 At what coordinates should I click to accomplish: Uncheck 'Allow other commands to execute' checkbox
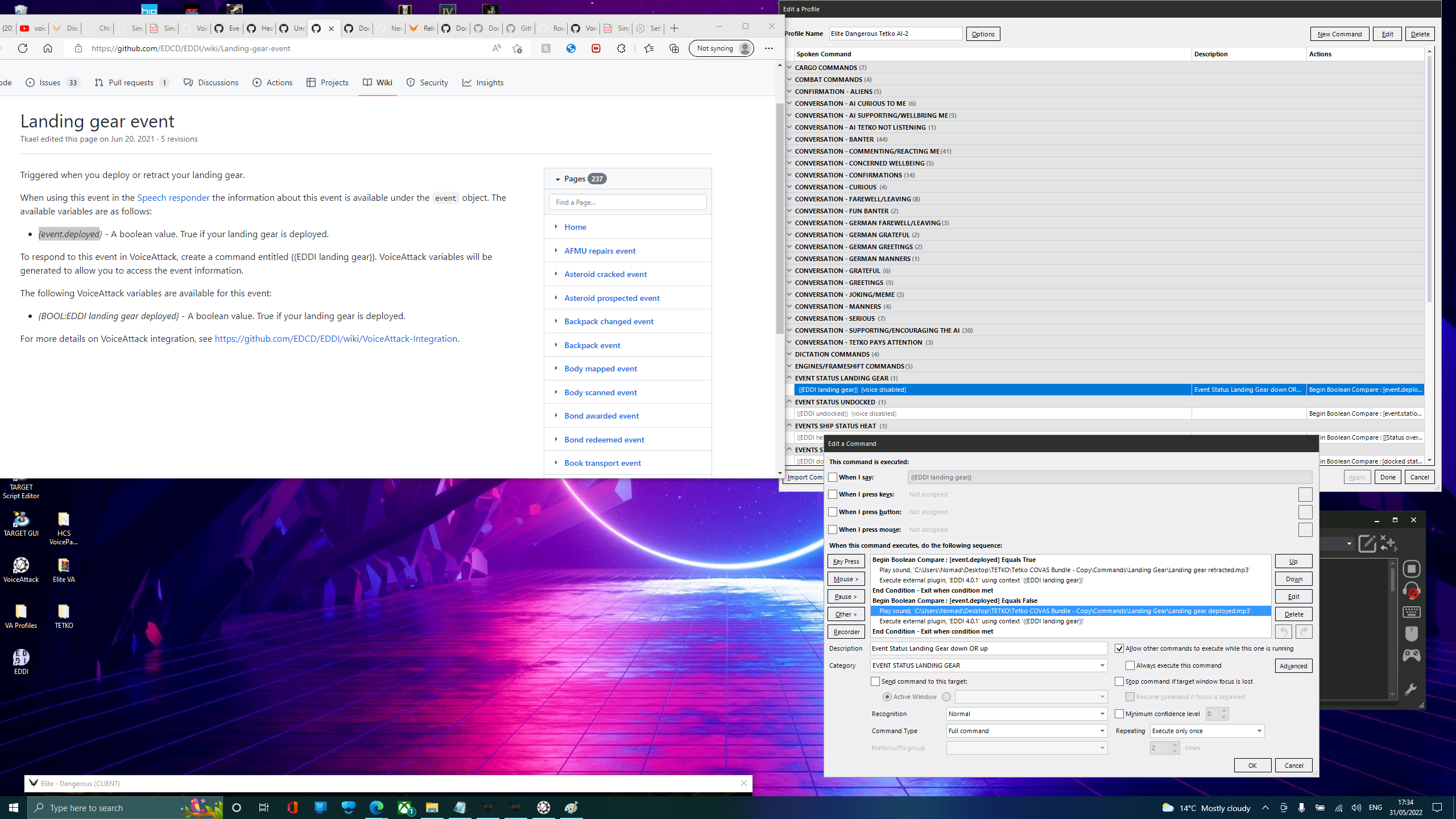(x=1119, y=648)
